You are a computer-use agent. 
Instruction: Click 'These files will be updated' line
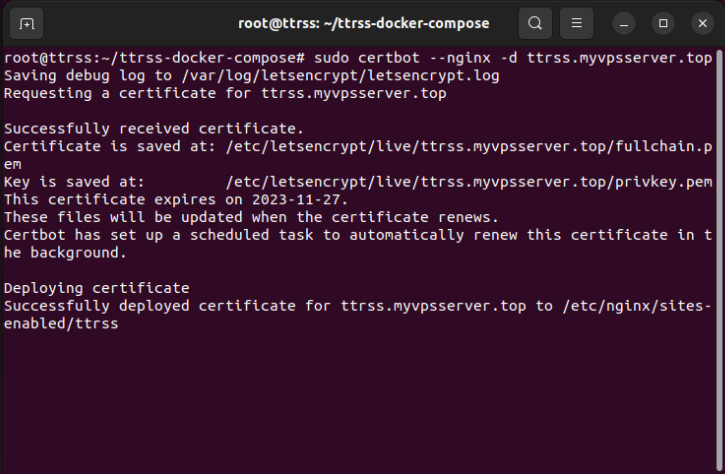pyautogui.click(x=251, y=217)
